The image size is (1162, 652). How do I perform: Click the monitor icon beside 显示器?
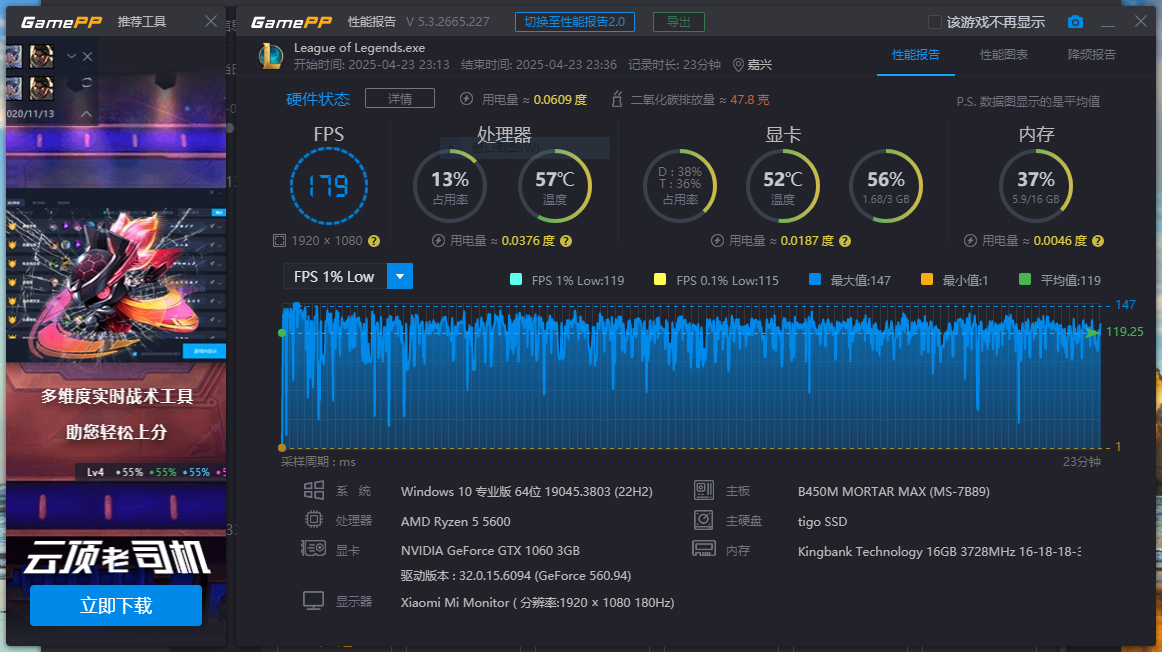click(x=313, y=601)
